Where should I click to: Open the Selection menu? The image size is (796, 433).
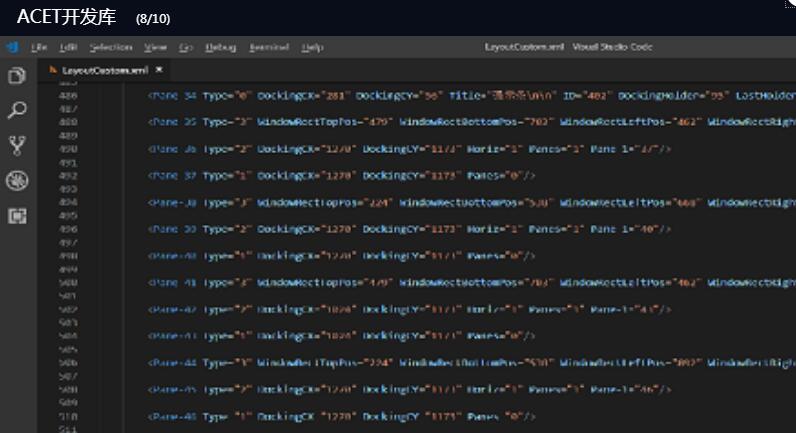coord(110,47)
